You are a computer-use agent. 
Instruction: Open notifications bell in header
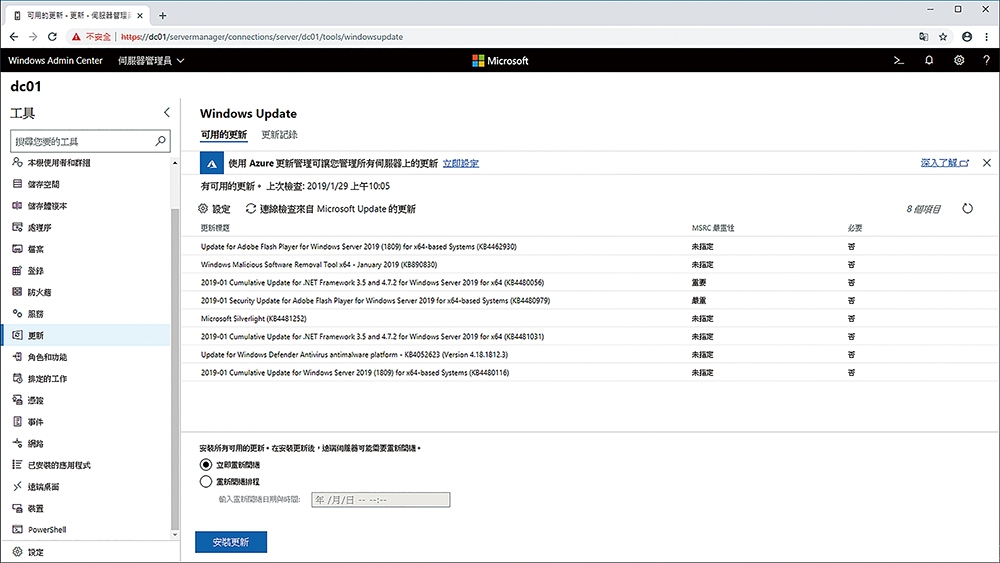pos(929,61)
